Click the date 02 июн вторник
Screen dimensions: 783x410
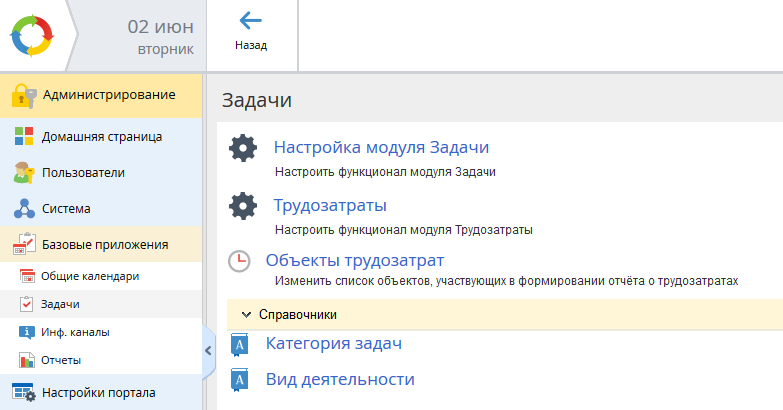(160, 34)
